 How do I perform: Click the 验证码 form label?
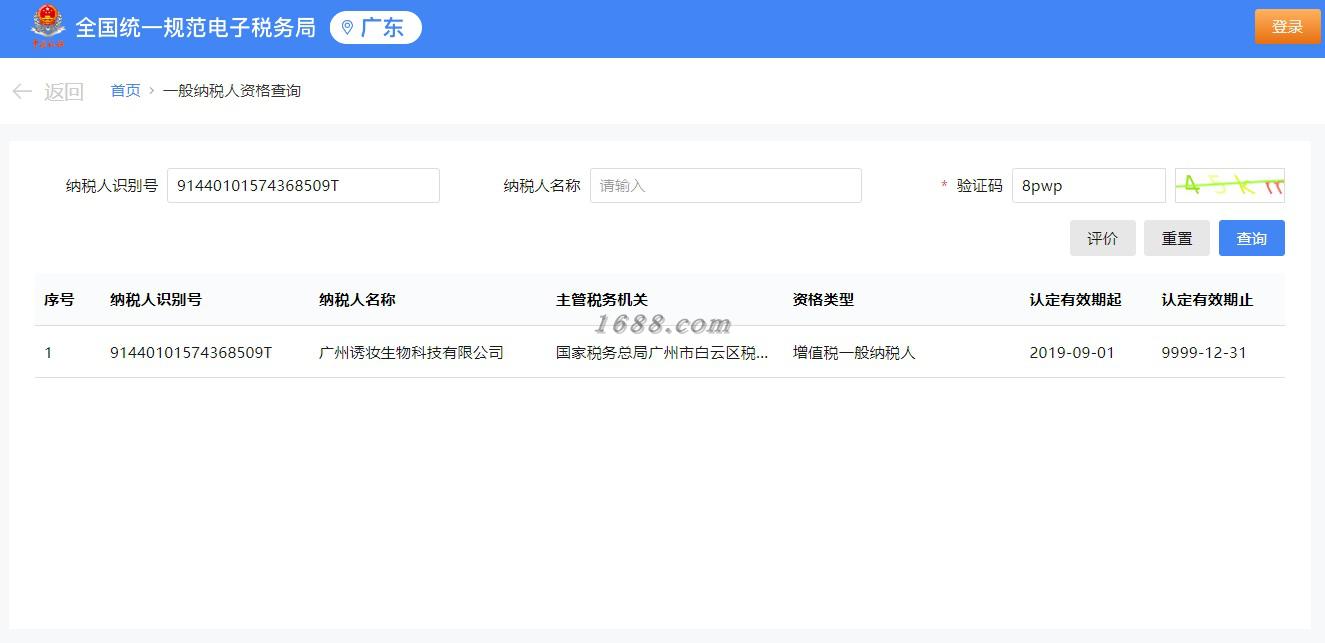tap(979, 185)
